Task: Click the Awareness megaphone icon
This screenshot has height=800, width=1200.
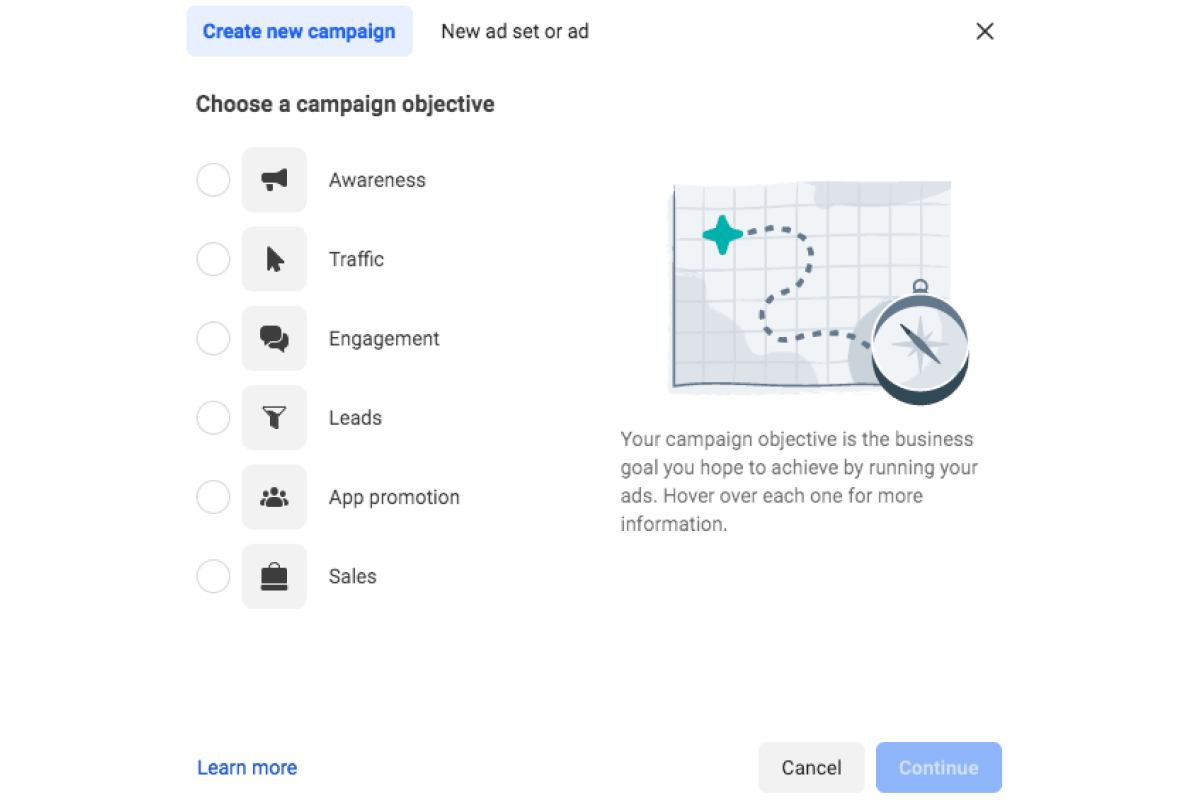Action: coord(274,180)
